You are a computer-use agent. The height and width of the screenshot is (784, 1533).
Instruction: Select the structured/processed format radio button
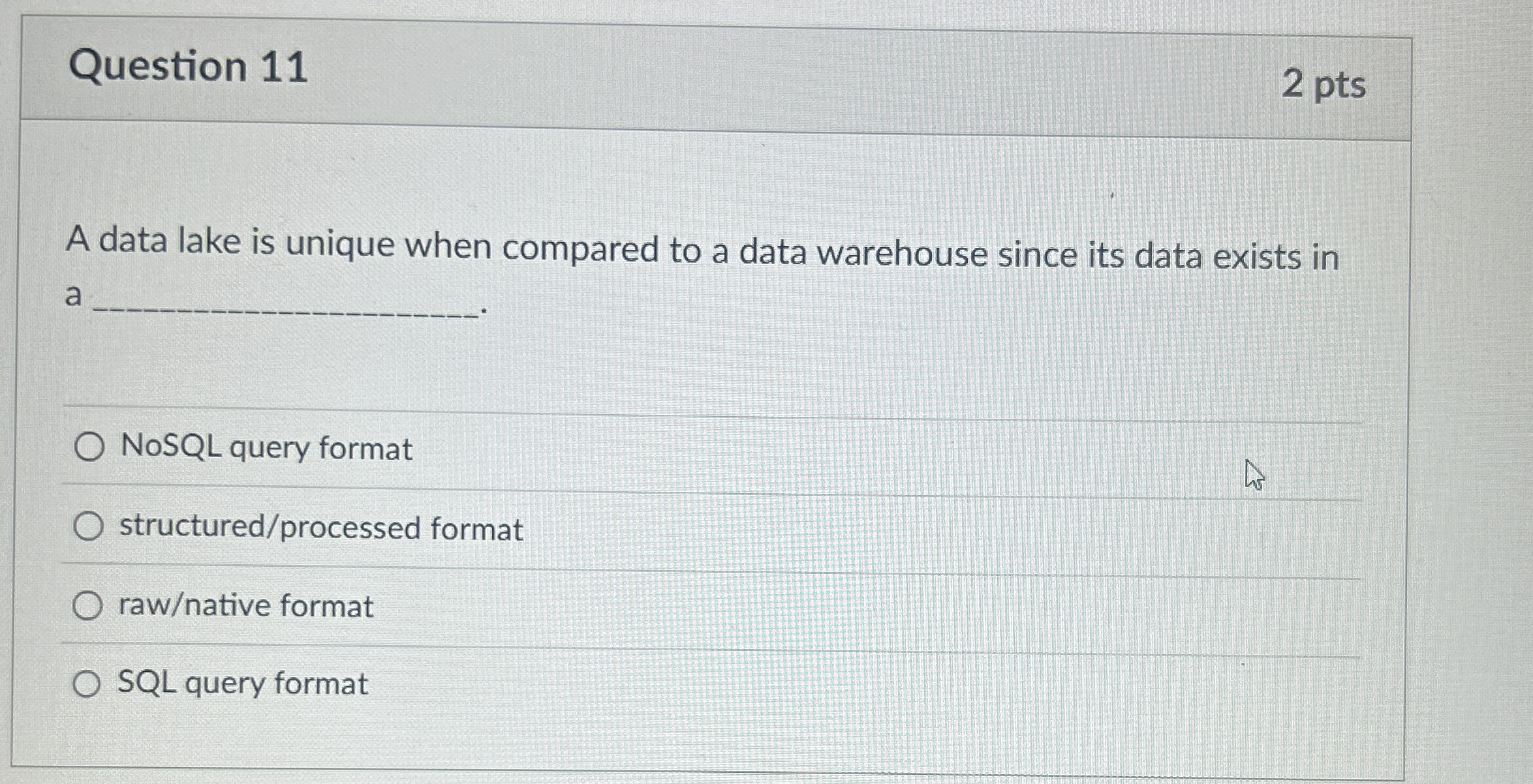click(88, 526)
